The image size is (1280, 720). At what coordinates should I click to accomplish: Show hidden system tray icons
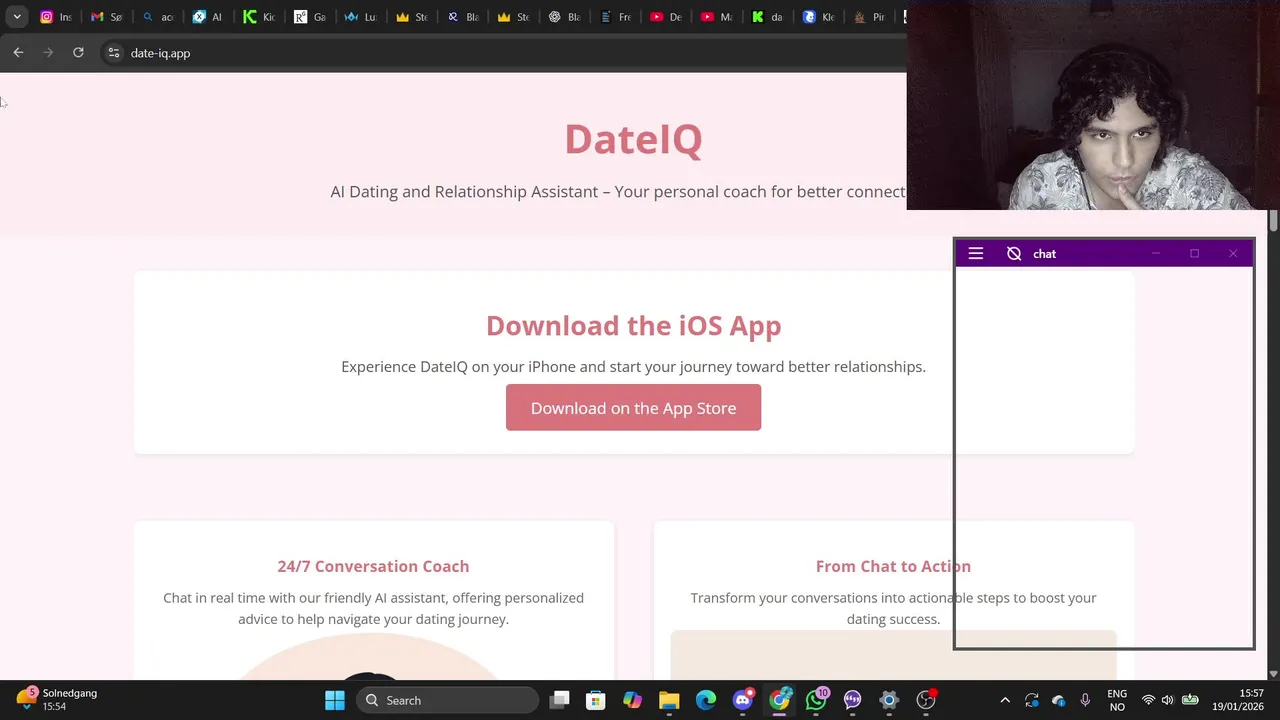pyautogui.click(x=1005, y=700)
